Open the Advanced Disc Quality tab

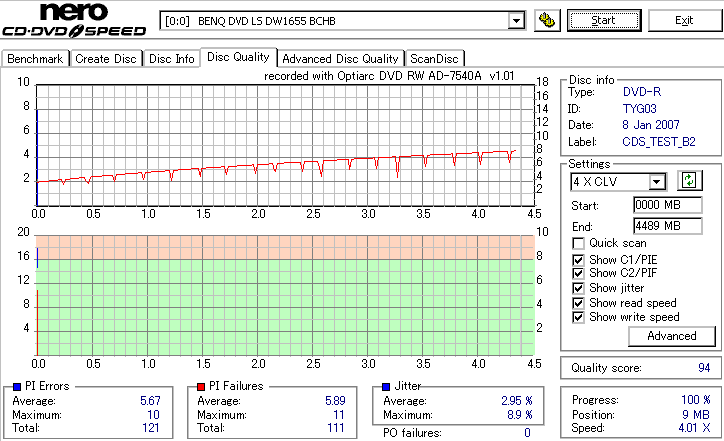pyautogui.click(x=340, y=59)
